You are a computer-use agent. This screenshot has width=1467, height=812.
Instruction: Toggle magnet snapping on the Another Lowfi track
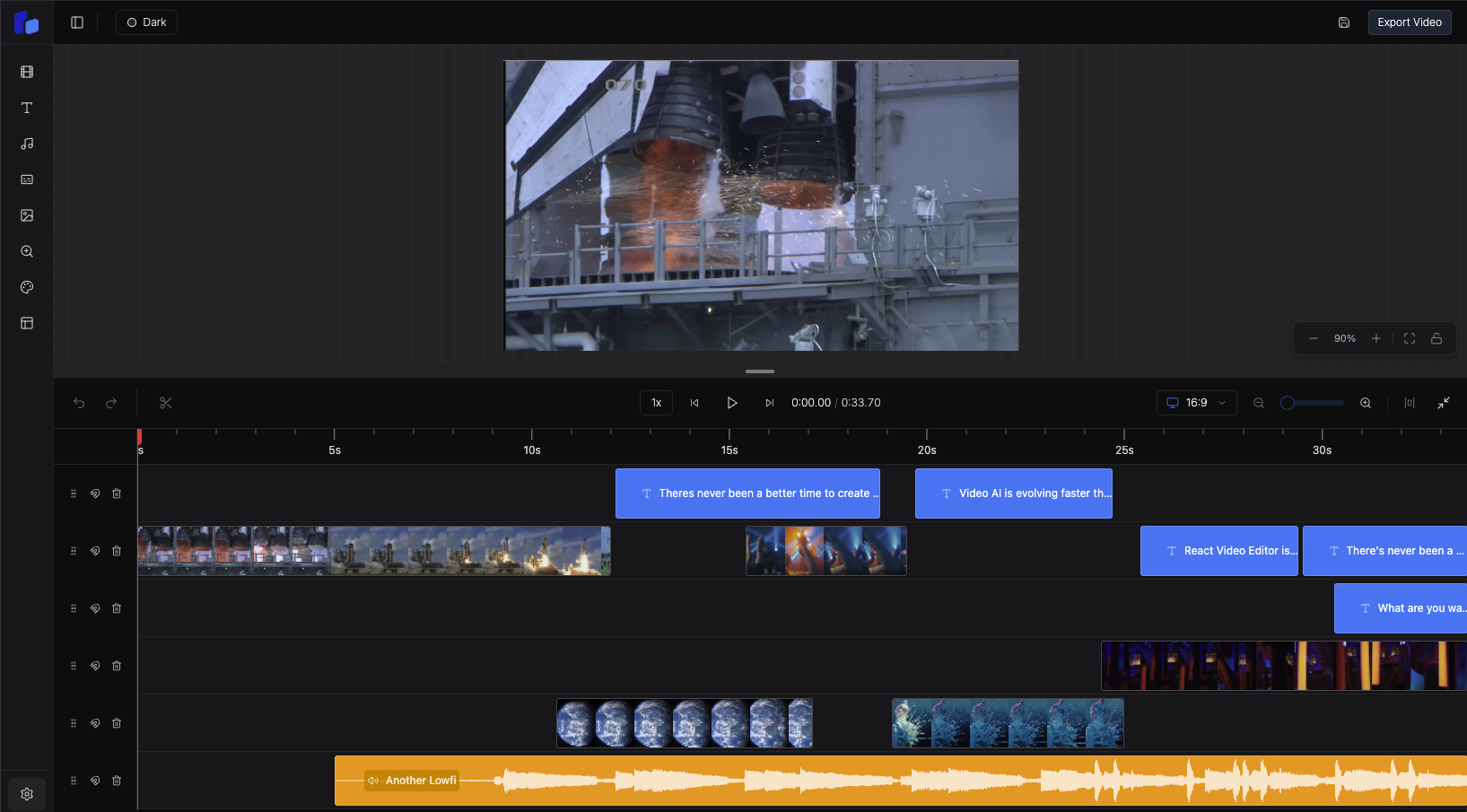click(x=95, y=781)
